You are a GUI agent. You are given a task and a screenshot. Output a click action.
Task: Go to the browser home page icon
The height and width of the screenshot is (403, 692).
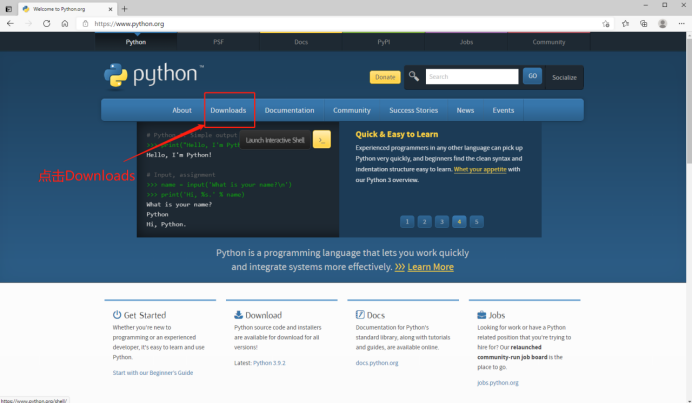point(65,23)
